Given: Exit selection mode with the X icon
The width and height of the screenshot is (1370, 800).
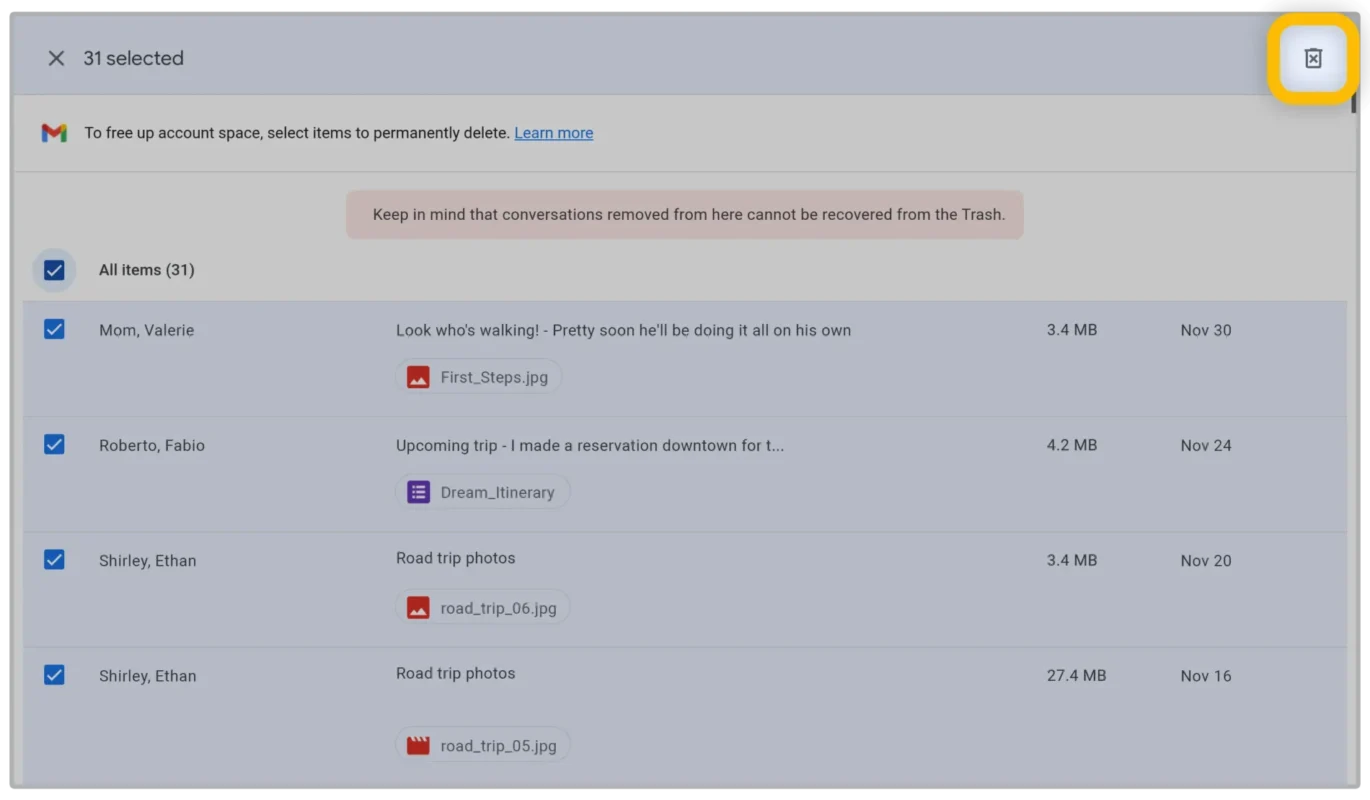Looking at the screenshot, I should [57, 58].
